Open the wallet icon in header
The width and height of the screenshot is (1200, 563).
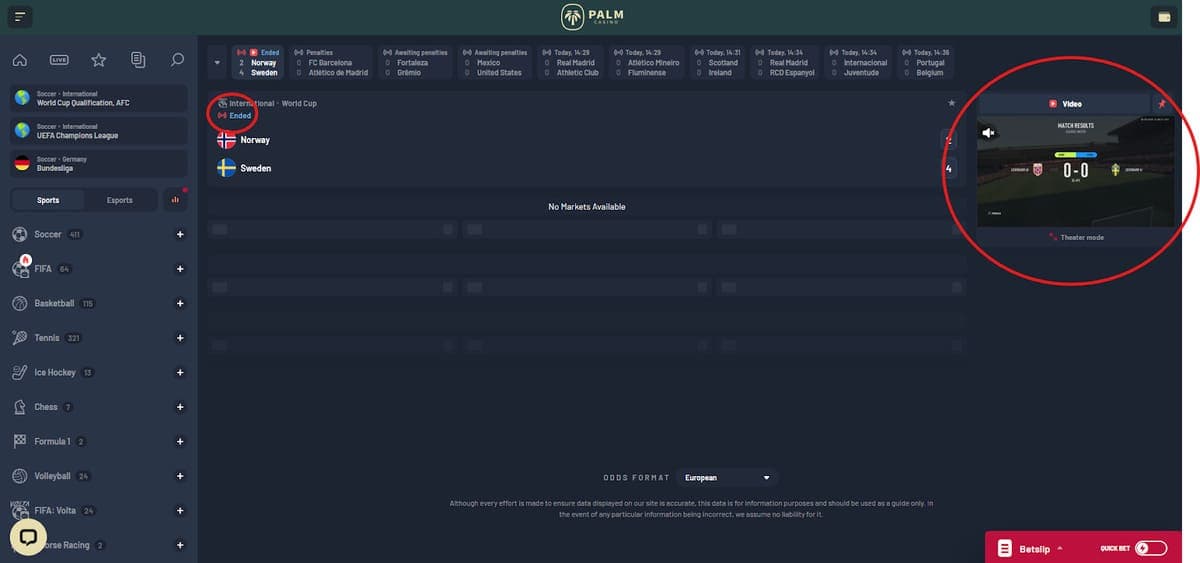pos(1164,17)
